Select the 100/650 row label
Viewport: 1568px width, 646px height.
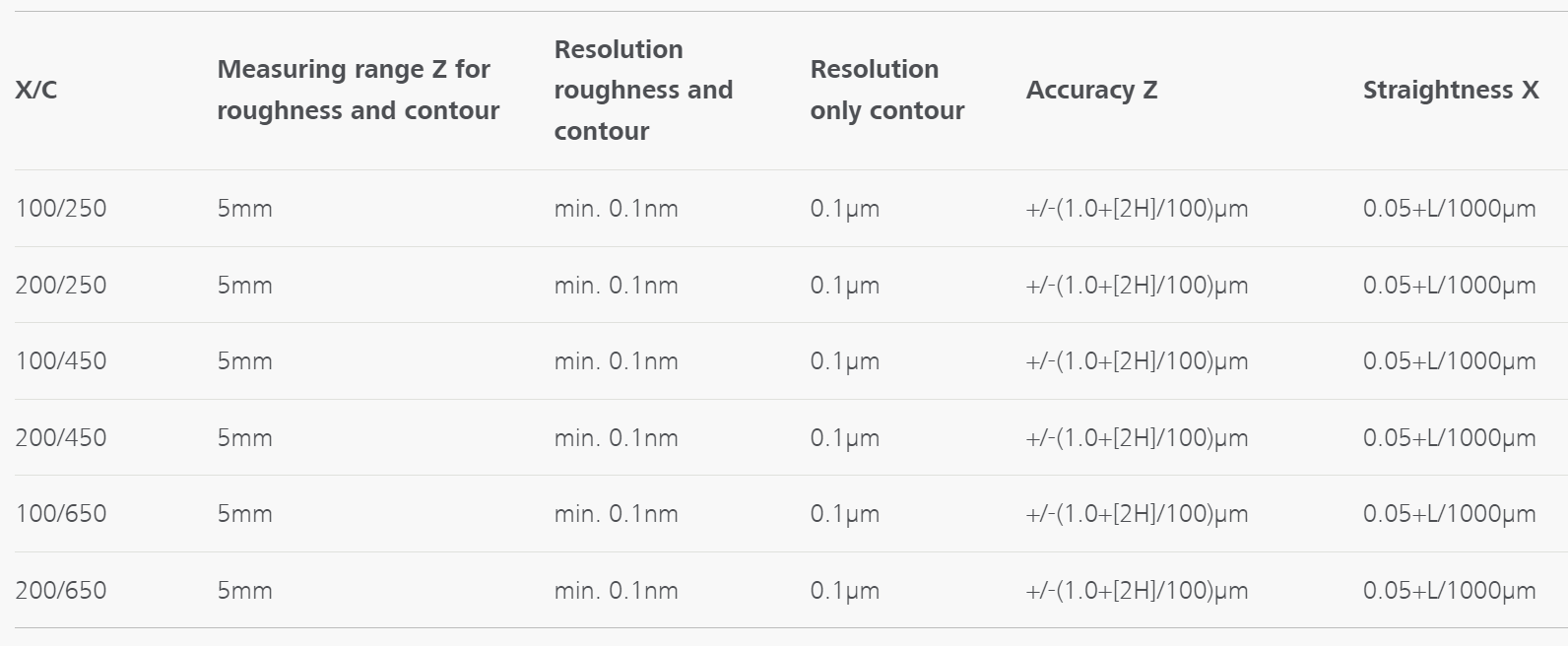pyautogui.click(x=61, y=514)
